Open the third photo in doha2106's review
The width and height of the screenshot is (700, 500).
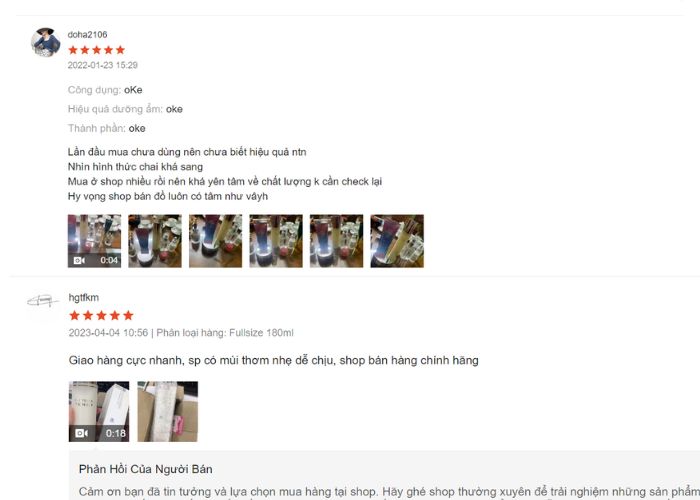click(216, 241)
